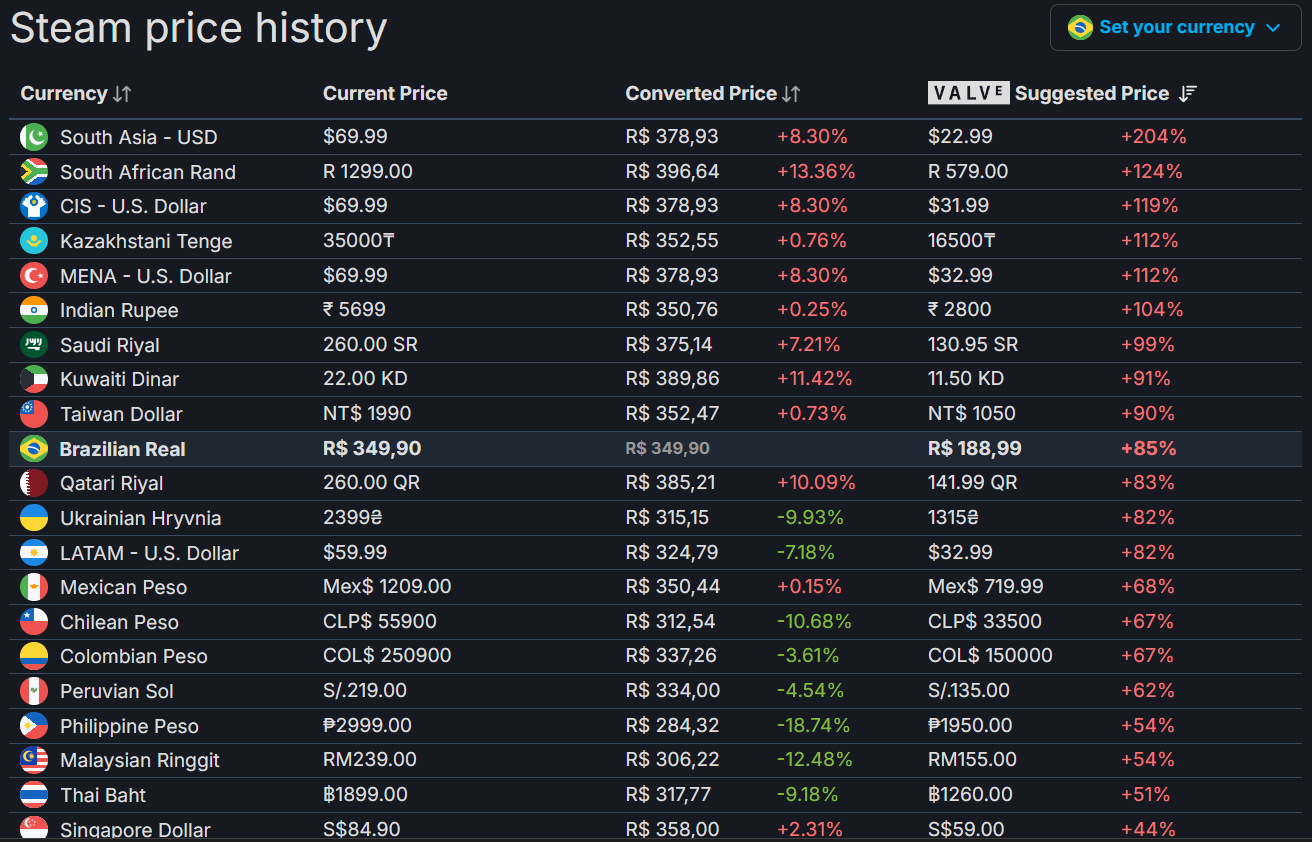Sort by the Currency column header
This screenshot has height=842, width=1312.
click(76, 93)
